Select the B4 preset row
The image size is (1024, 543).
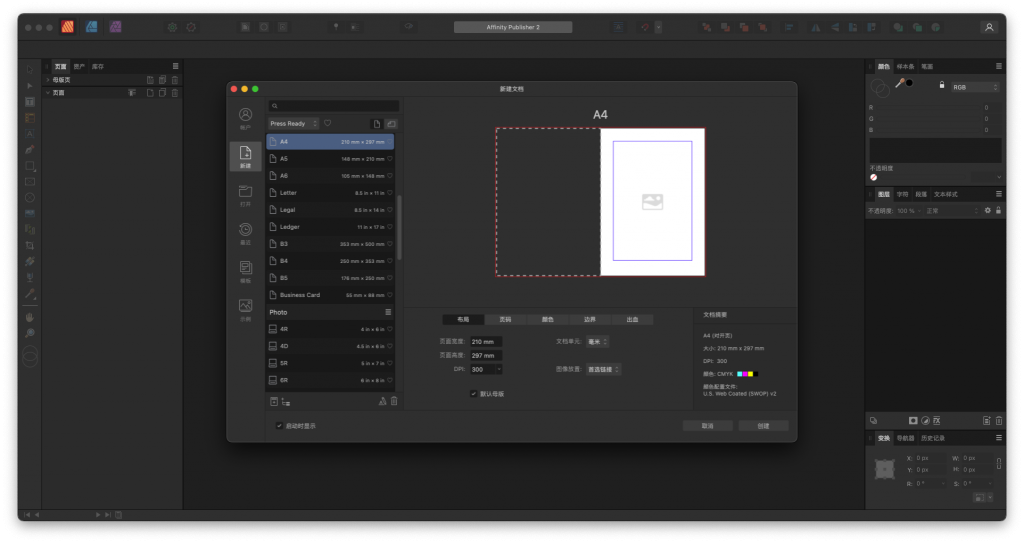(x=330, y=261)
